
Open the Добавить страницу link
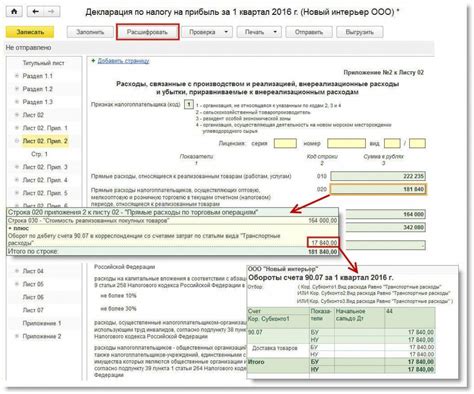(123, 61)
